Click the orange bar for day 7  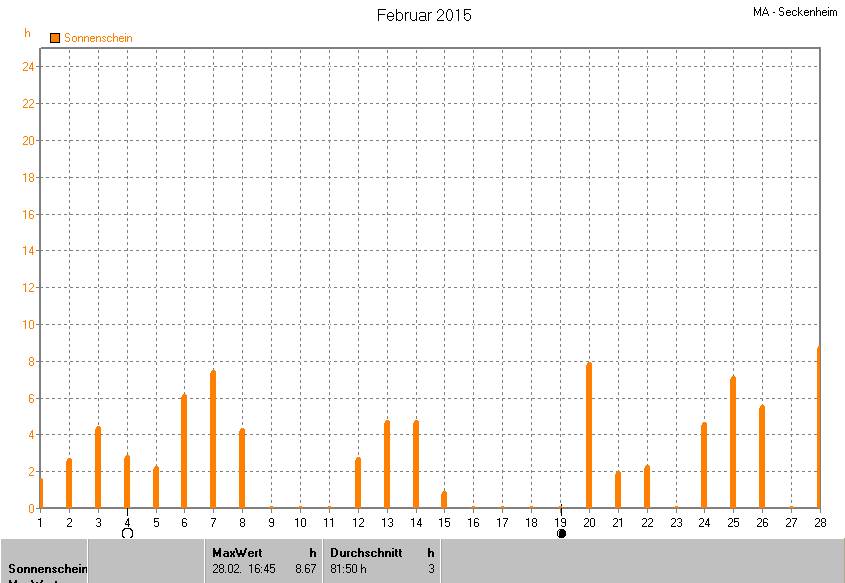point(213,440)
